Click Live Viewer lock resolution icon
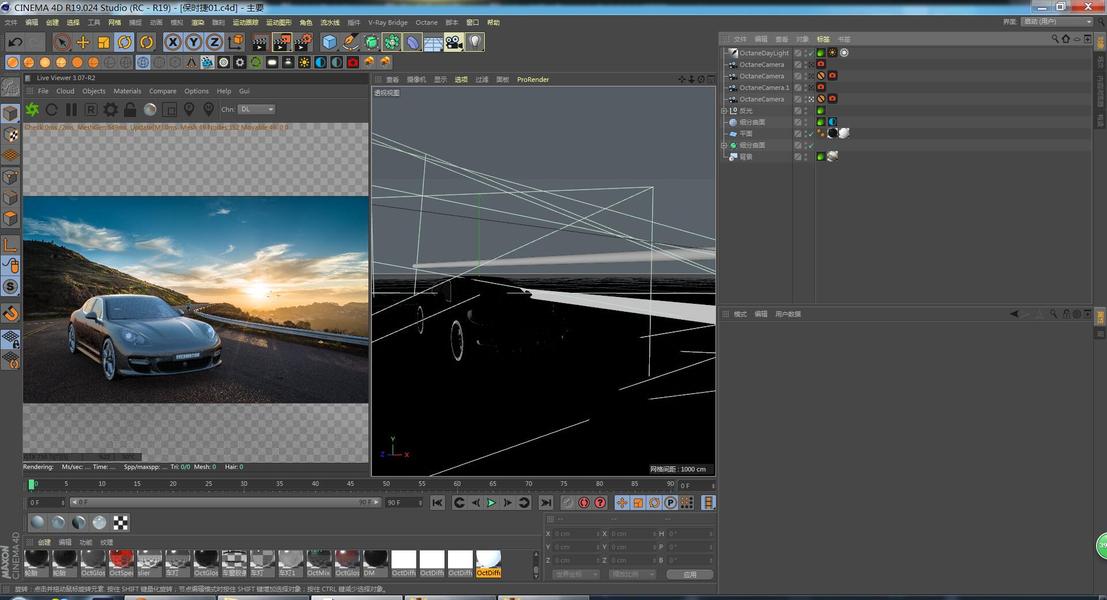1107x600 pixels. [130, 109]
